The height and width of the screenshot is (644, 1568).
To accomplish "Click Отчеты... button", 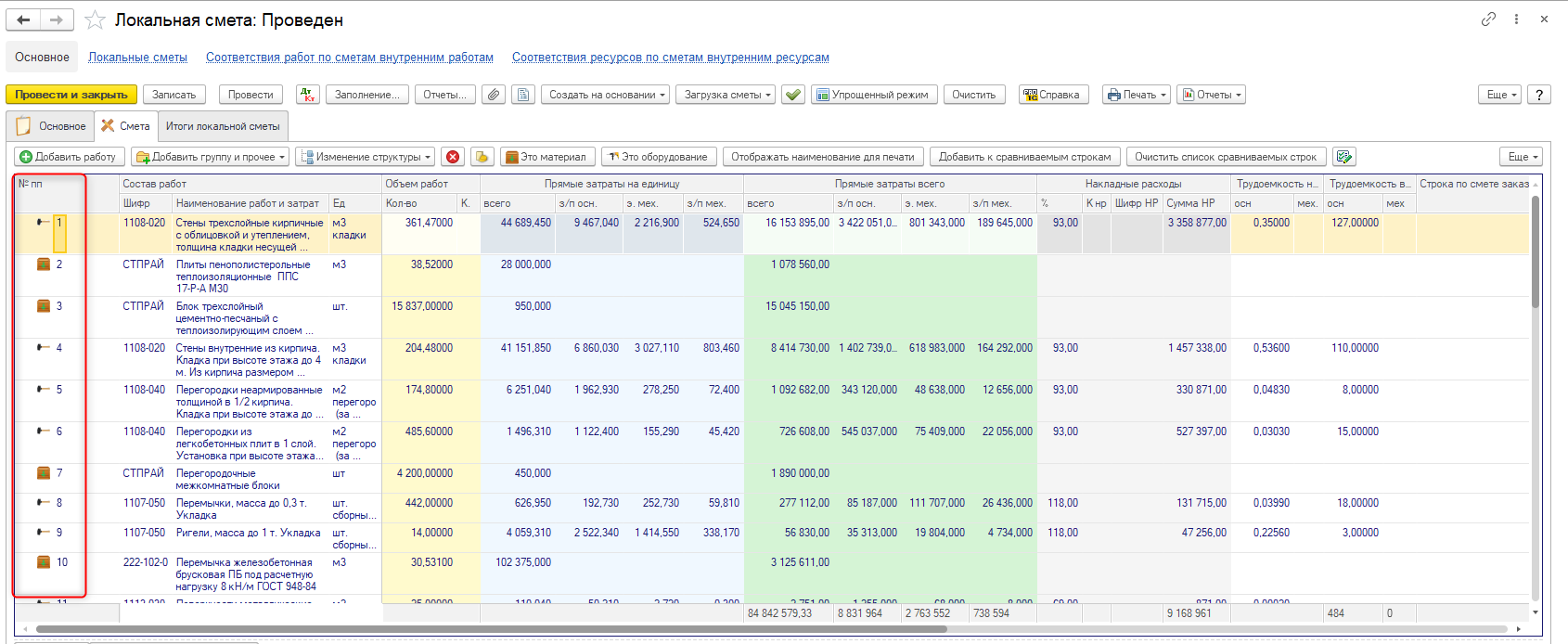I will pyautogui.click(x=445, y=95).
